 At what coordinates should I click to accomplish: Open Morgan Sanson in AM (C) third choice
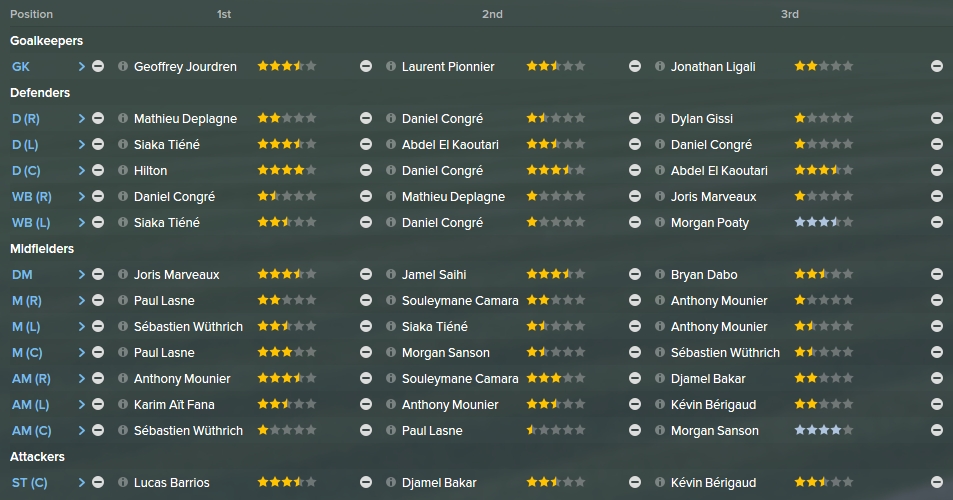[x=715, y=431]
